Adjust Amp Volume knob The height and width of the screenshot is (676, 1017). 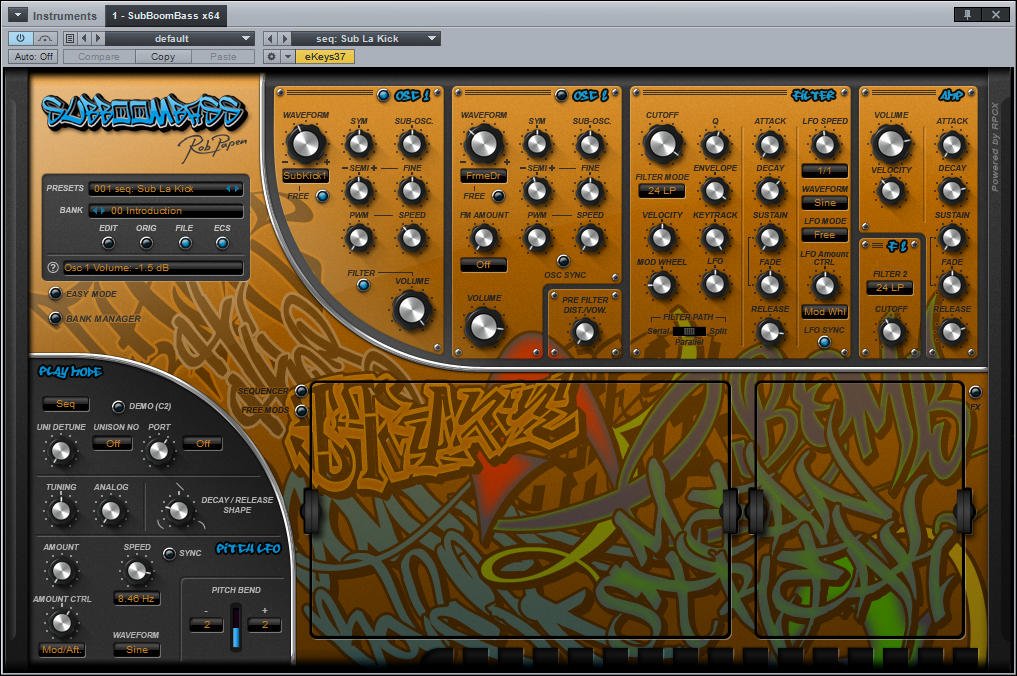pos(891,143)
